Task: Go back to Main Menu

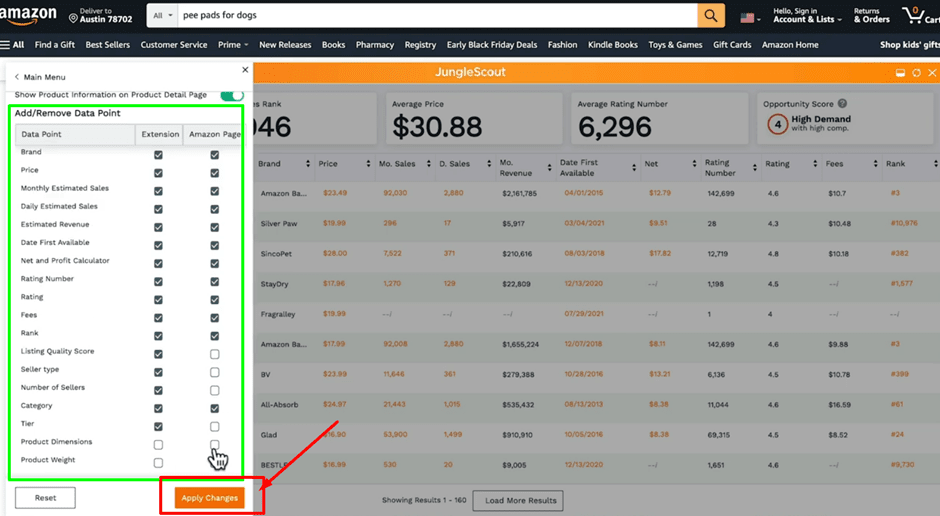Action: pos(40,77)
